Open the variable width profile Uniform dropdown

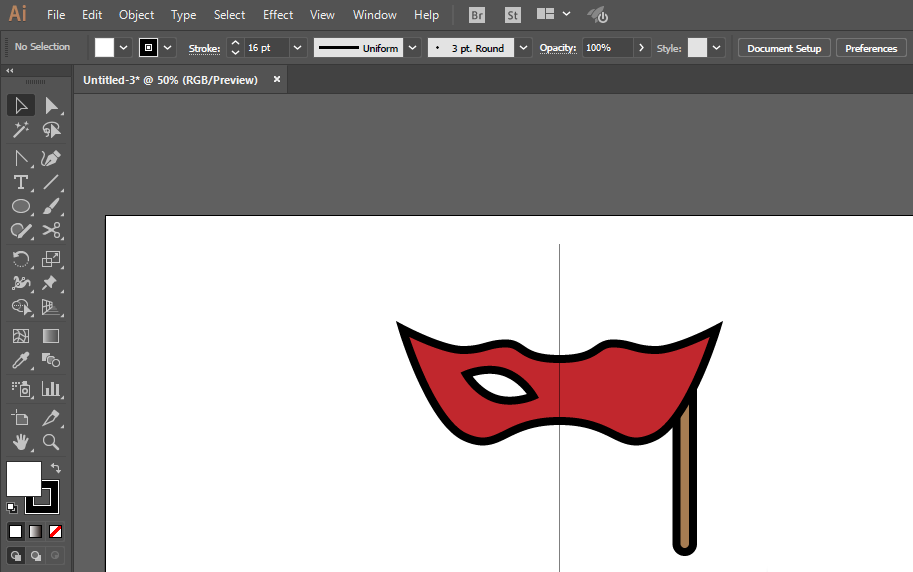click(x=412, y=48)
